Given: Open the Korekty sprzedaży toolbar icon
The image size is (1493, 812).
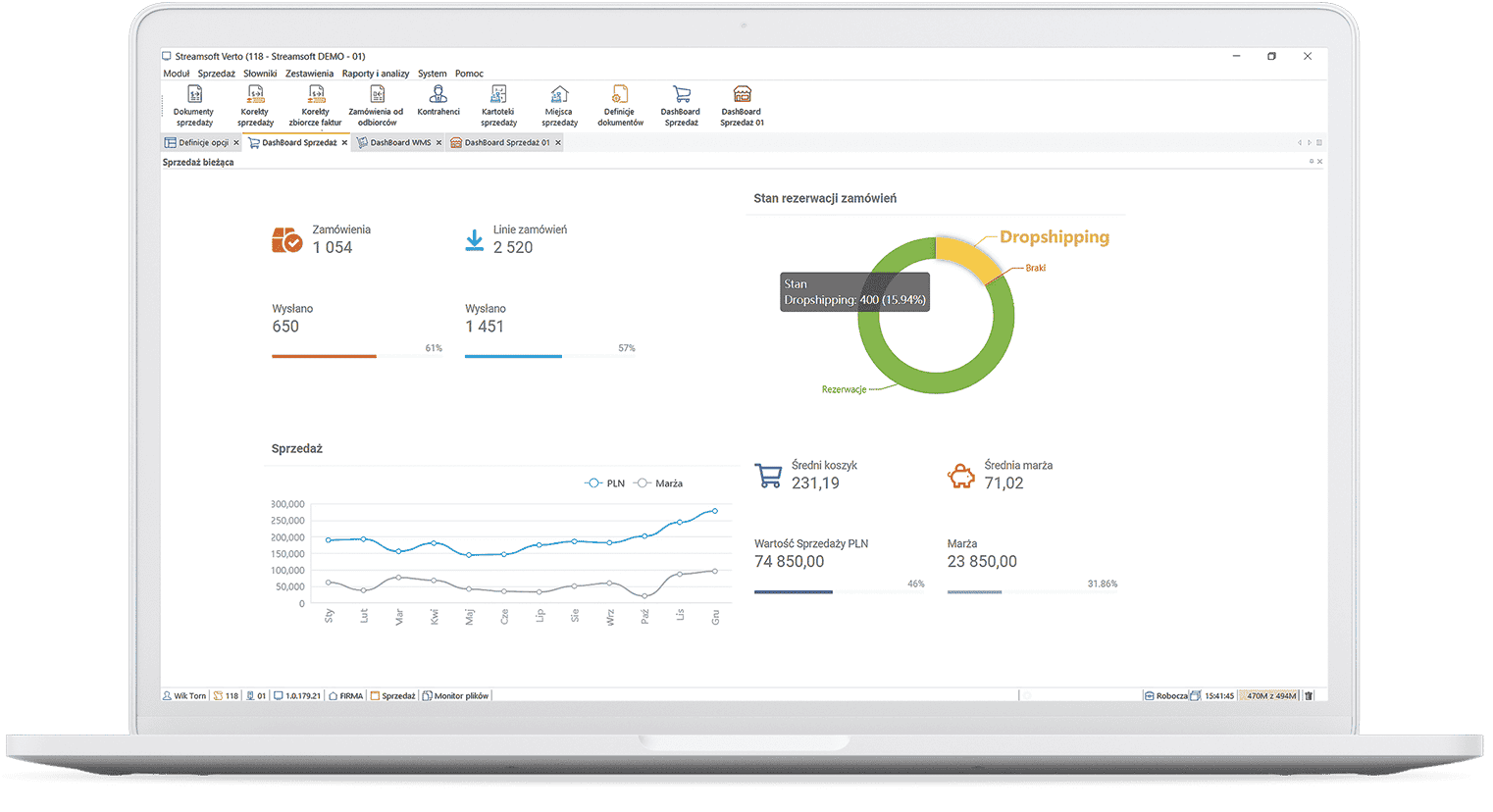Looking at the screenshot, I should tap(255, 106).
